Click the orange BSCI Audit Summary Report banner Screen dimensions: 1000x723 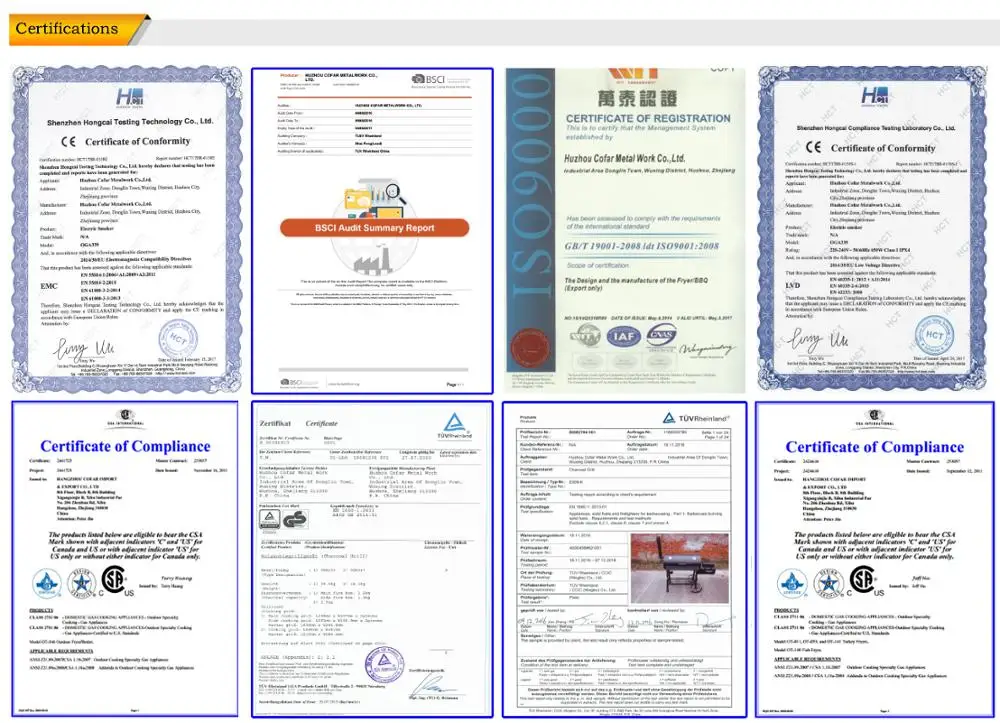(x=374, y=228)
